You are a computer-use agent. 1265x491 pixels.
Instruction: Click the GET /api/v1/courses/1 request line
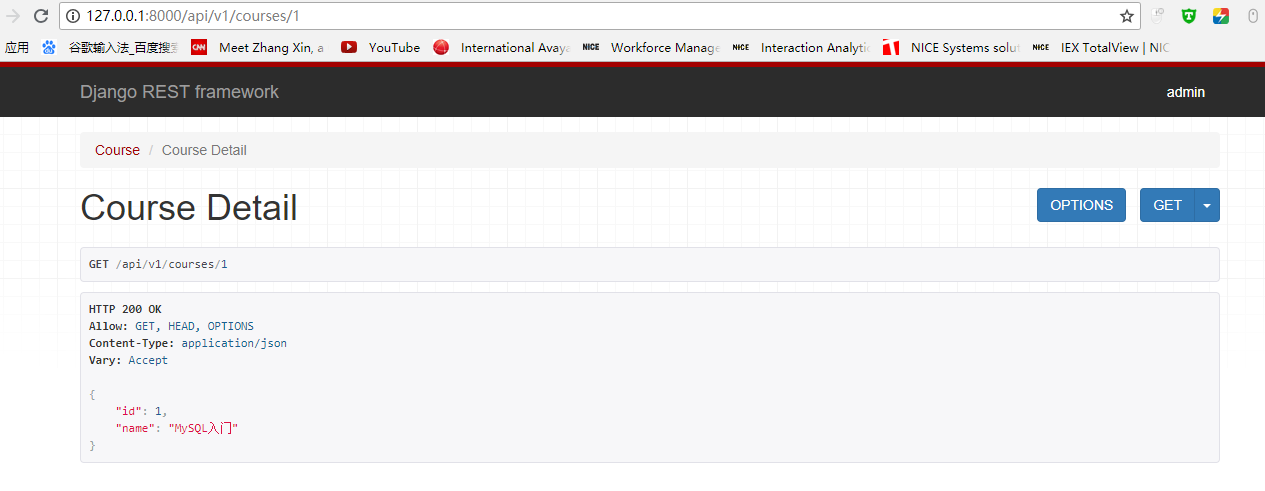[x=158, y=265]
